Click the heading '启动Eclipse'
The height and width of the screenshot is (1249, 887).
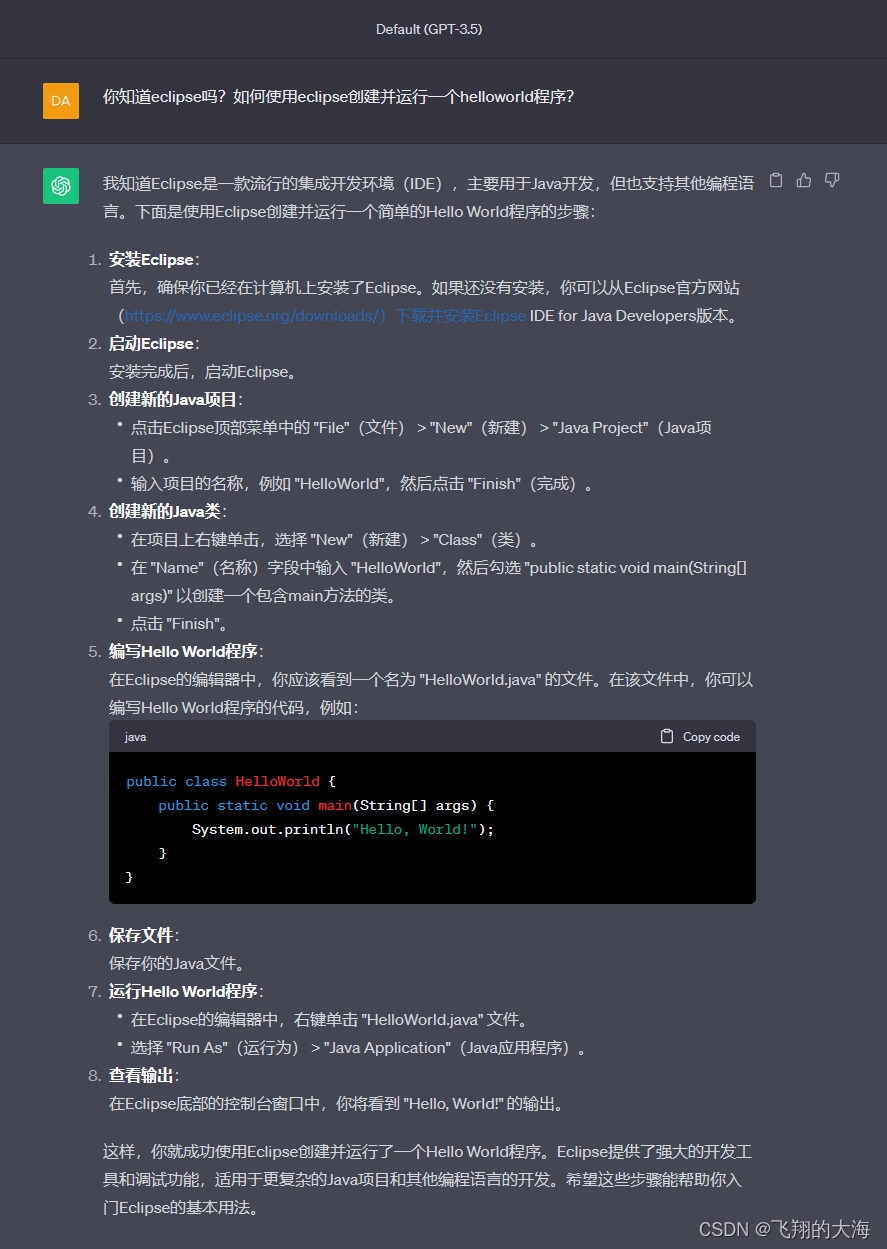tap(151, 344)
